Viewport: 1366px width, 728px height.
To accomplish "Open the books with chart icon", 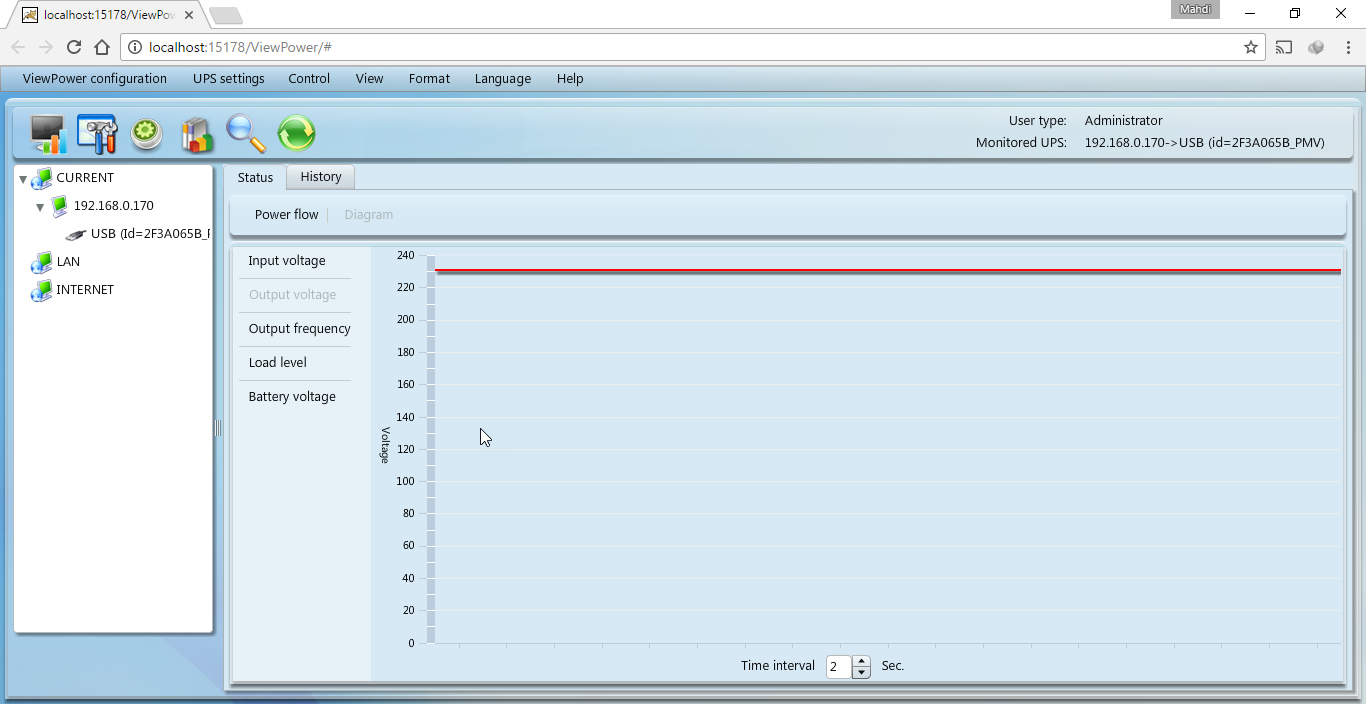I will 197,134.
